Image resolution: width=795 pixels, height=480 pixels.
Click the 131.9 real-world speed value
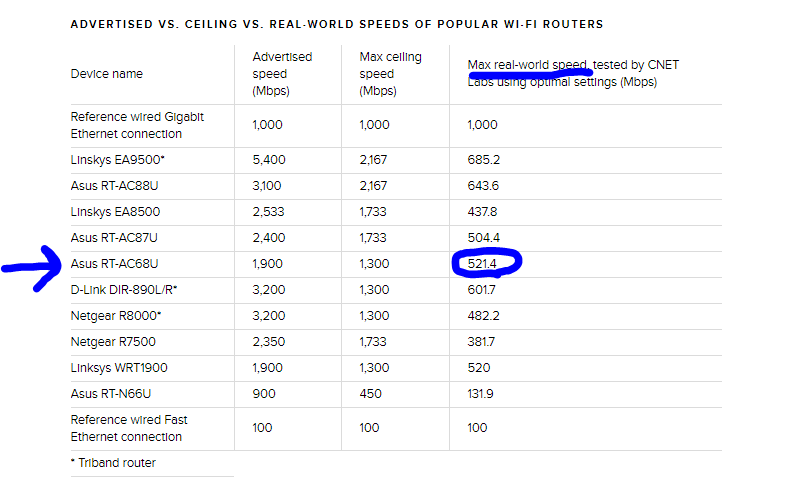480,394
